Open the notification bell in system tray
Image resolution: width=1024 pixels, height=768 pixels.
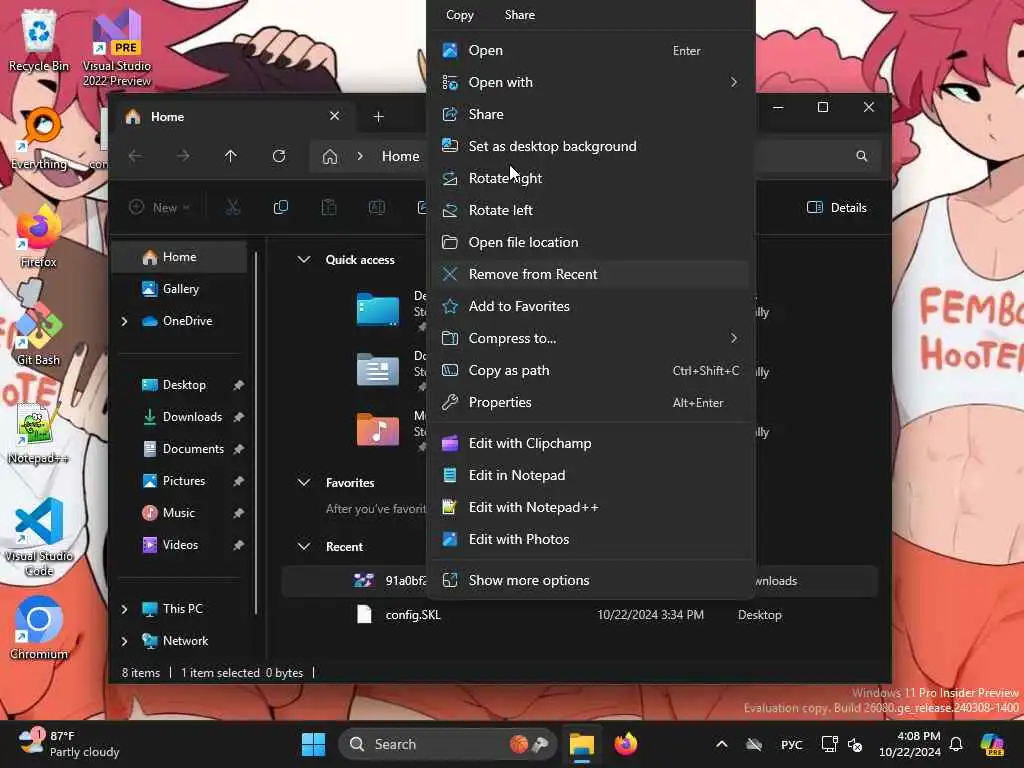pyautogui.click(x=956, y=744)
